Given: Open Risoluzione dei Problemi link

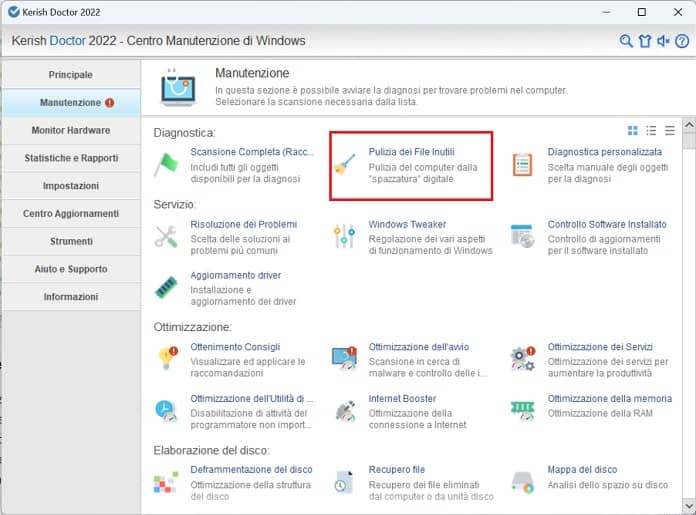Looking at the screenshot, I should click(244, 224).
